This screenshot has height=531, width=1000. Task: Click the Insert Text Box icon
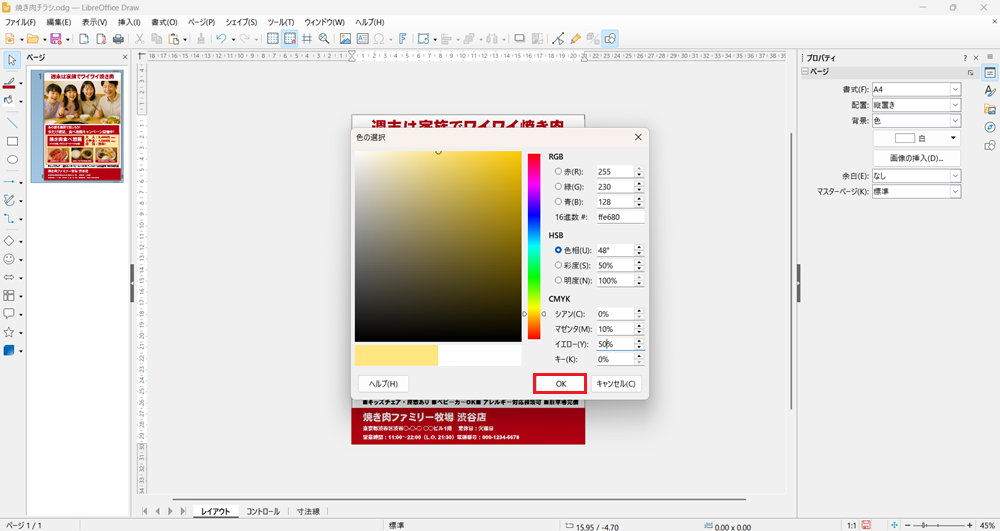362,39
